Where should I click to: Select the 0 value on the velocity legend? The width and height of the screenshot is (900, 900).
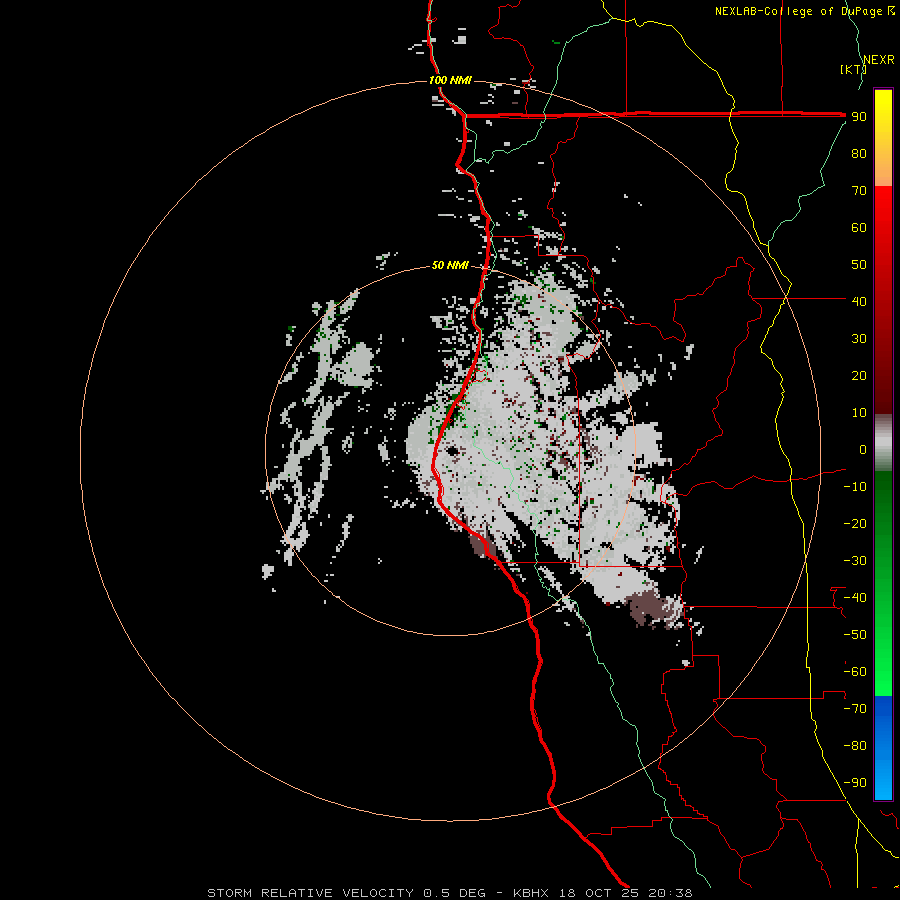tap(863, 449)
